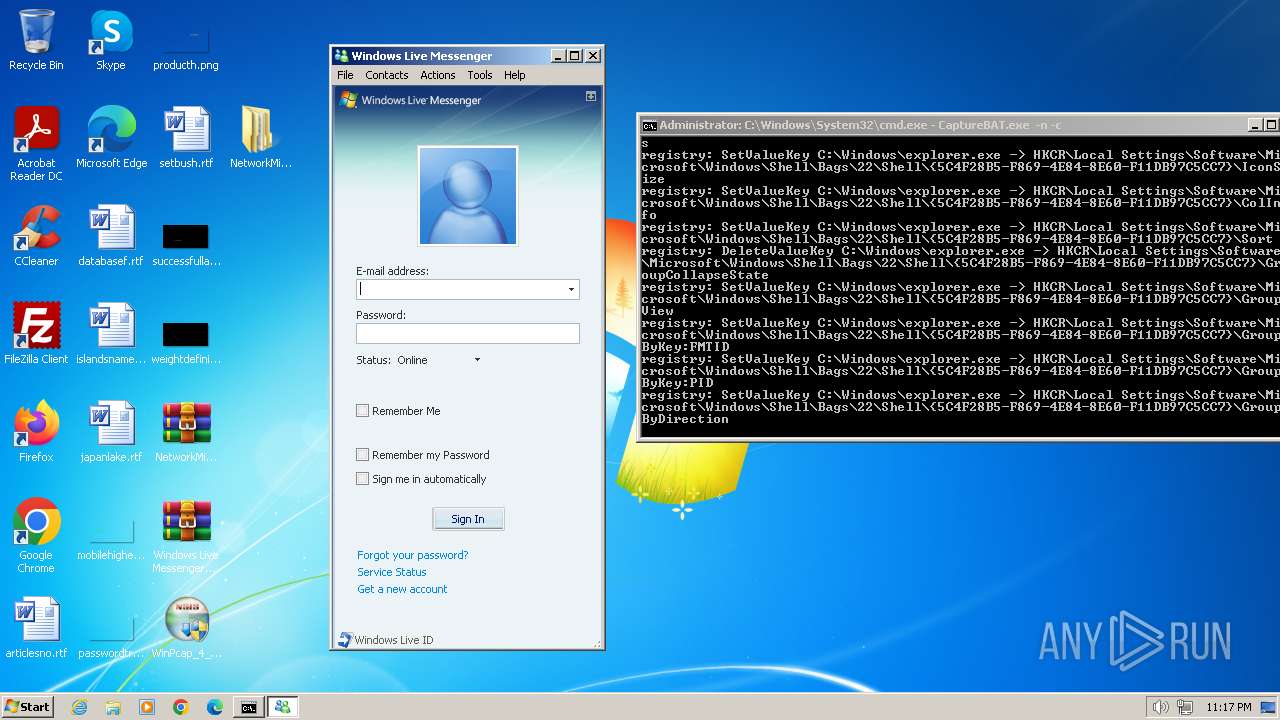Select the NetworkMi... WinRAR archive icon
The image size is (1280, 720).
tap(186, 432)
